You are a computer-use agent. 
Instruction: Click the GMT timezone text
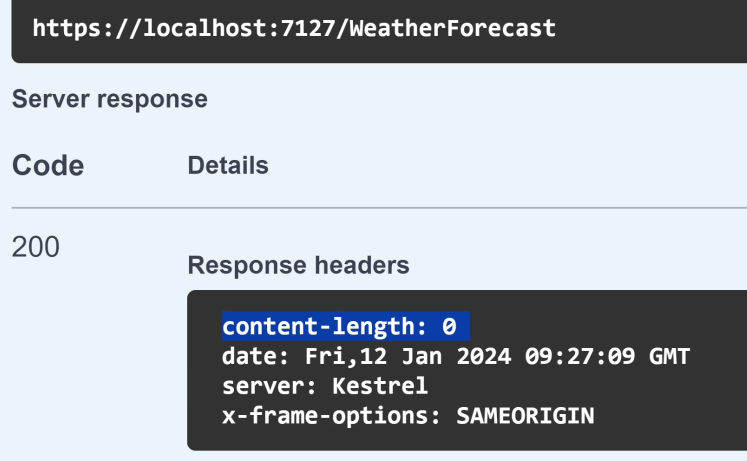pos(669,356)
